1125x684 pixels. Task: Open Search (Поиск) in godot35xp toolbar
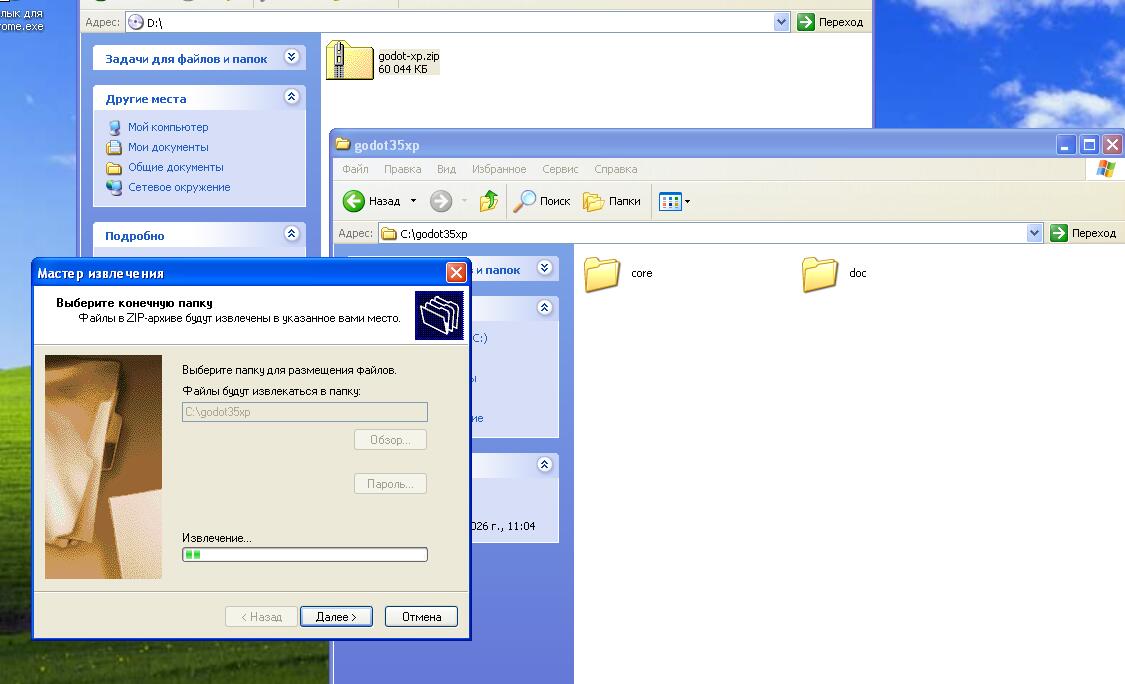542,201
